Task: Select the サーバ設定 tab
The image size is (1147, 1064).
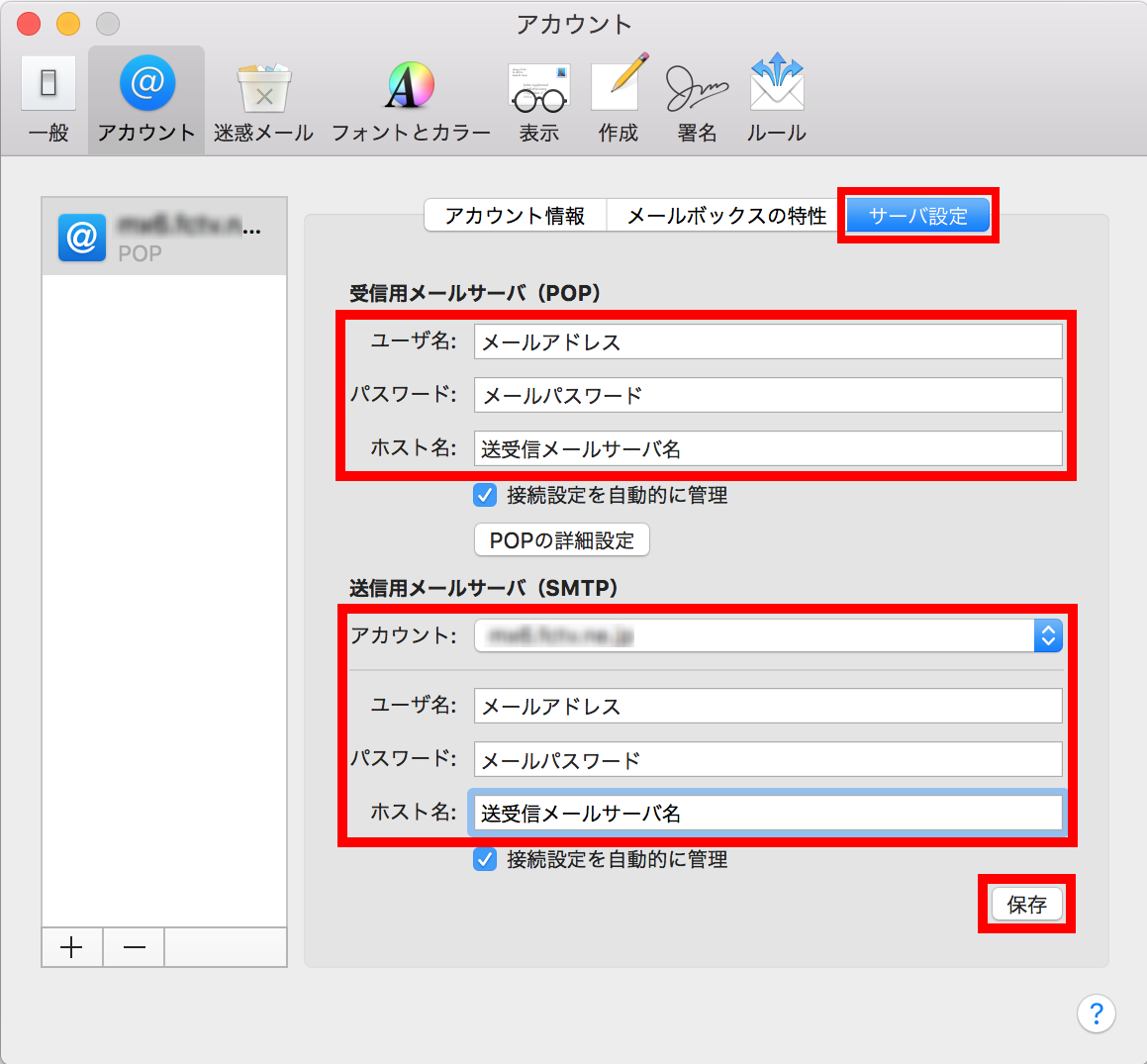Action: pyautogui.click(x=916, y=215)
